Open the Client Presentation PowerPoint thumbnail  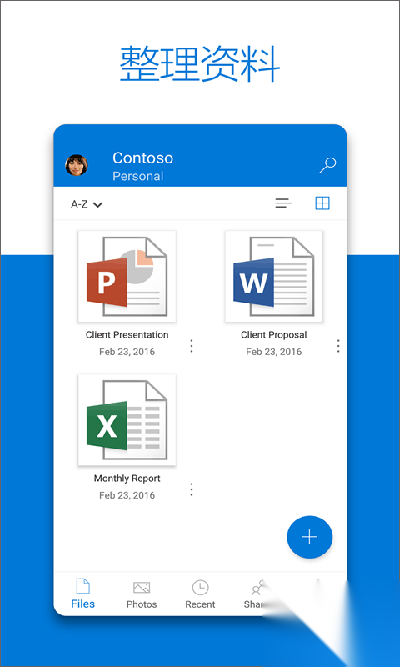tap(127, 276)
